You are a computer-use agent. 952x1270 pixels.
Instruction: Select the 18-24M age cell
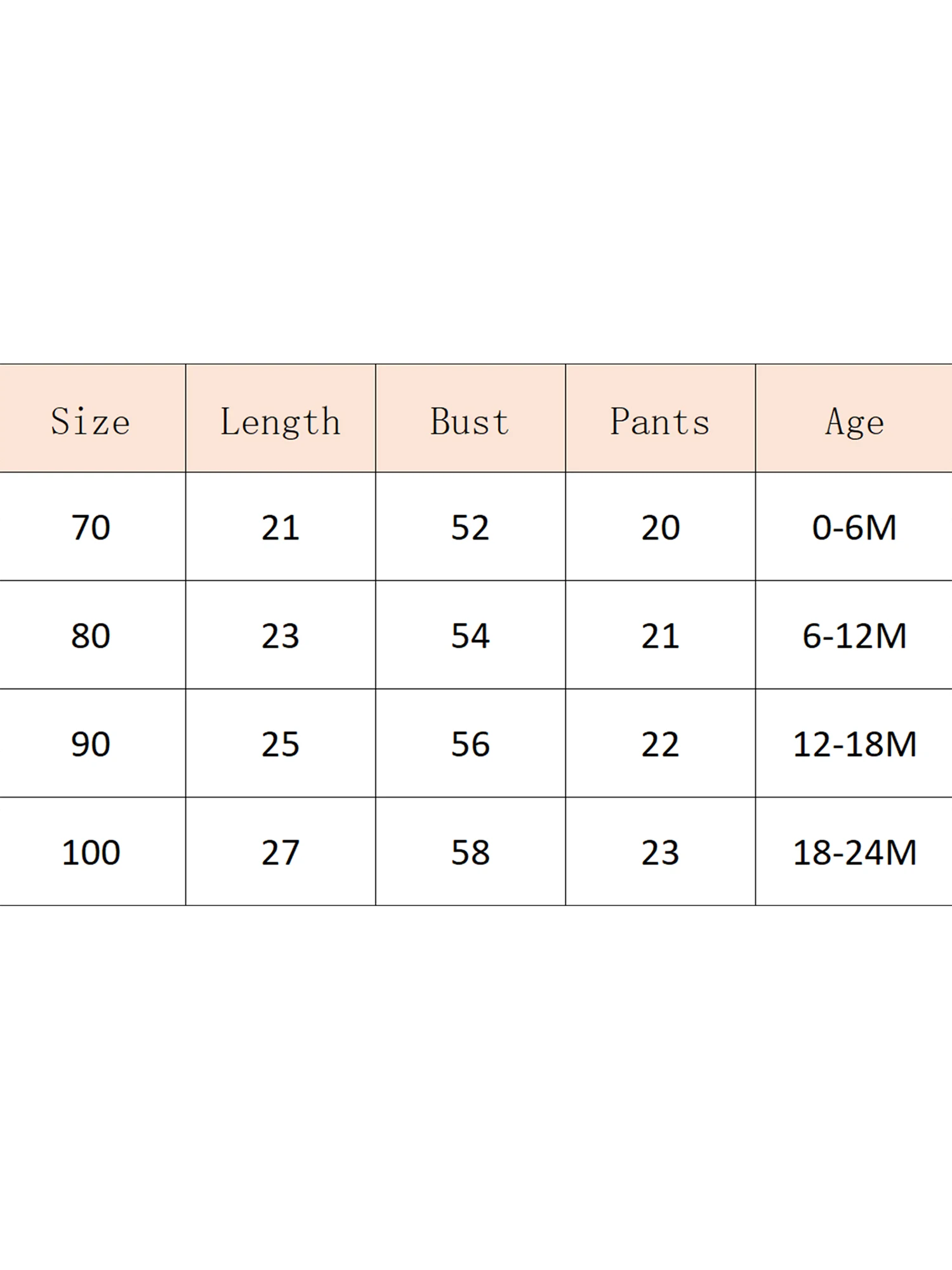pos(854,852)
